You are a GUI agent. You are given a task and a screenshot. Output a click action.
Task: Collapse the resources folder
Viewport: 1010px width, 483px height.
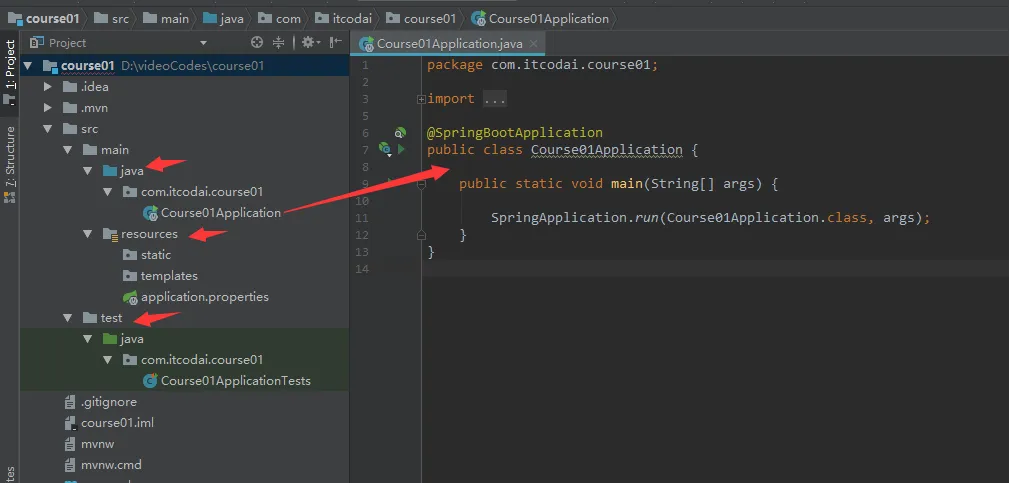[88, 234]
